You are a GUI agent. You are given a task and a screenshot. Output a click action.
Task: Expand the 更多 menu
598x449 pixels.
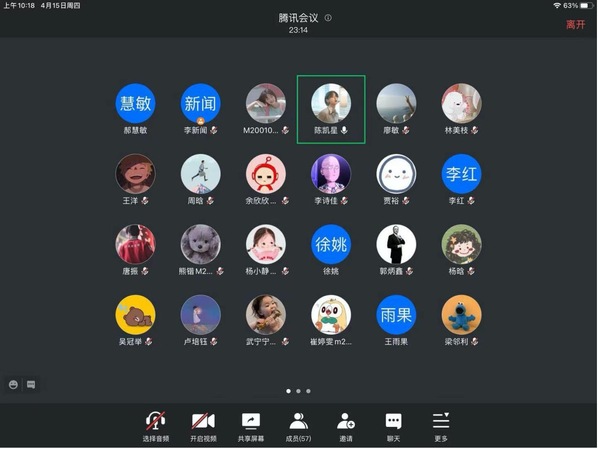point(441,426)
